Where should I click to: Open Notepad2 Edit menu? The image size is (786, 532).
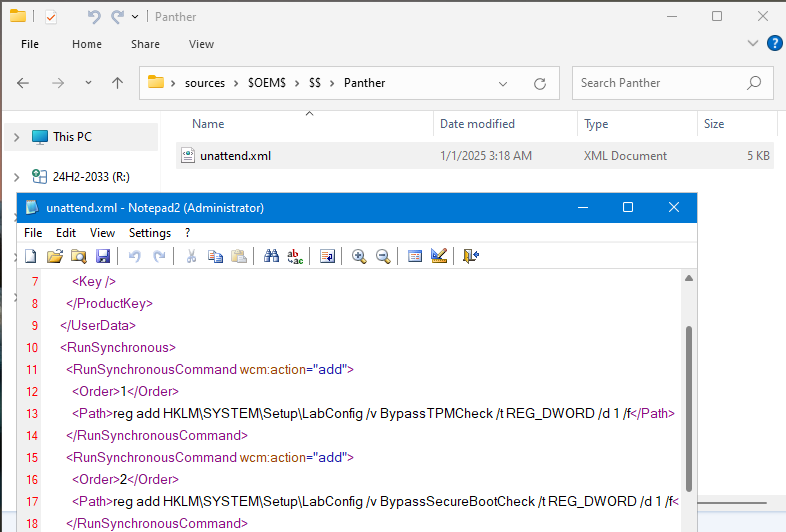point(66,233)
